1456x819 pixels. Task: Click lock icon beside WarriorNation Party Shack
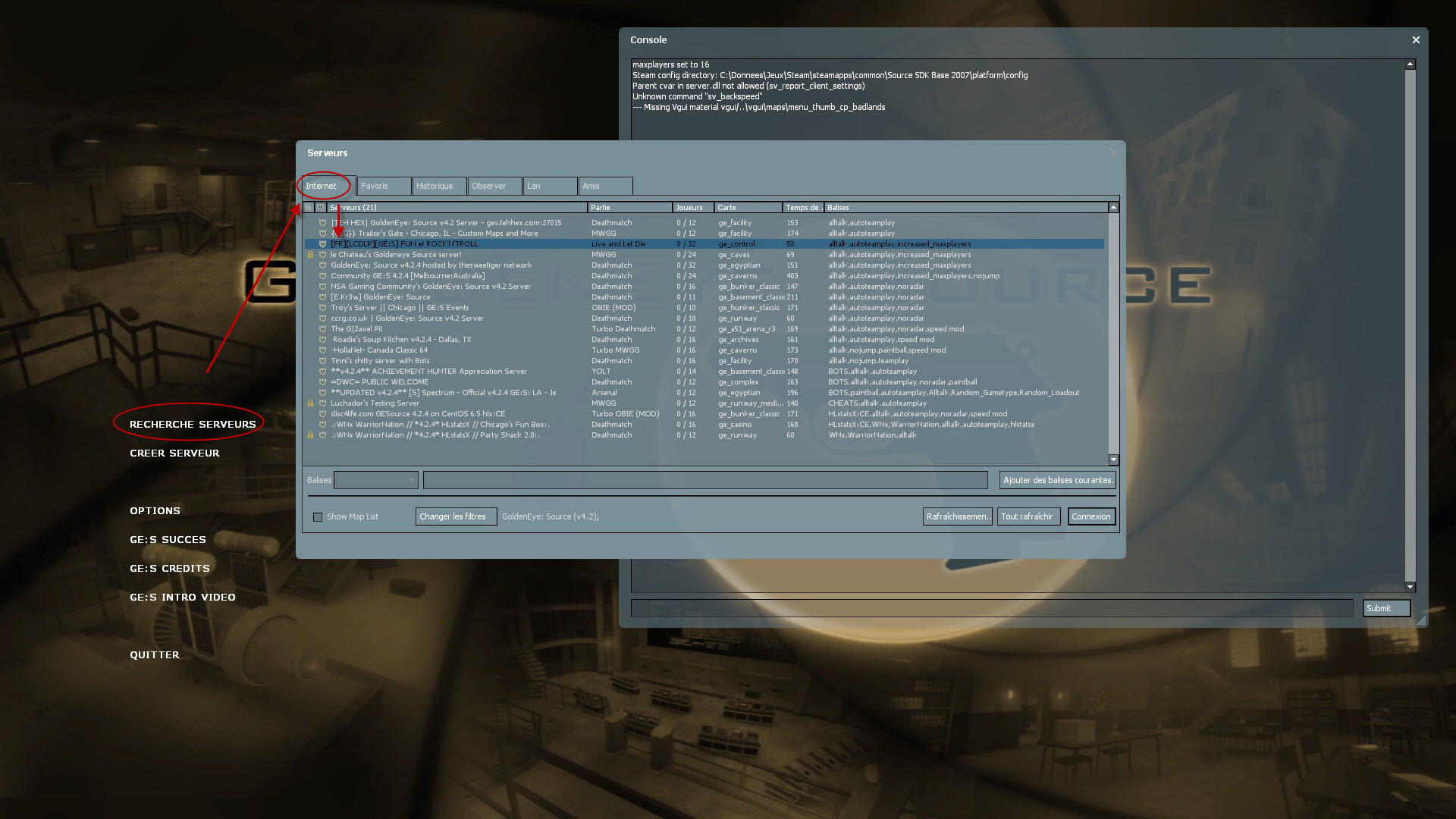pos(310,435)
